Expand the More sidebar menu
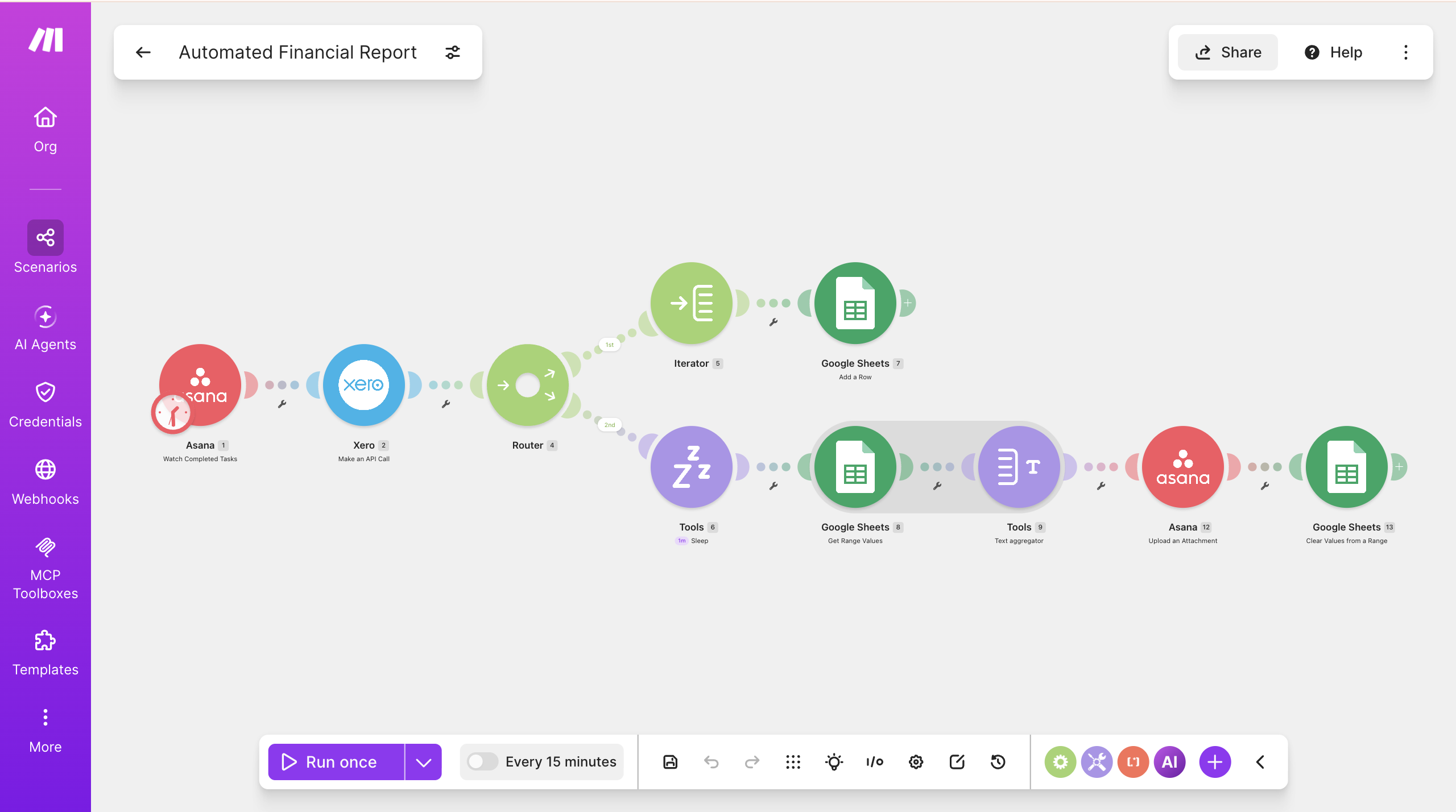The width and height of the screenshot is (1456, 812). pyautogui.click(x=45, y=731)
